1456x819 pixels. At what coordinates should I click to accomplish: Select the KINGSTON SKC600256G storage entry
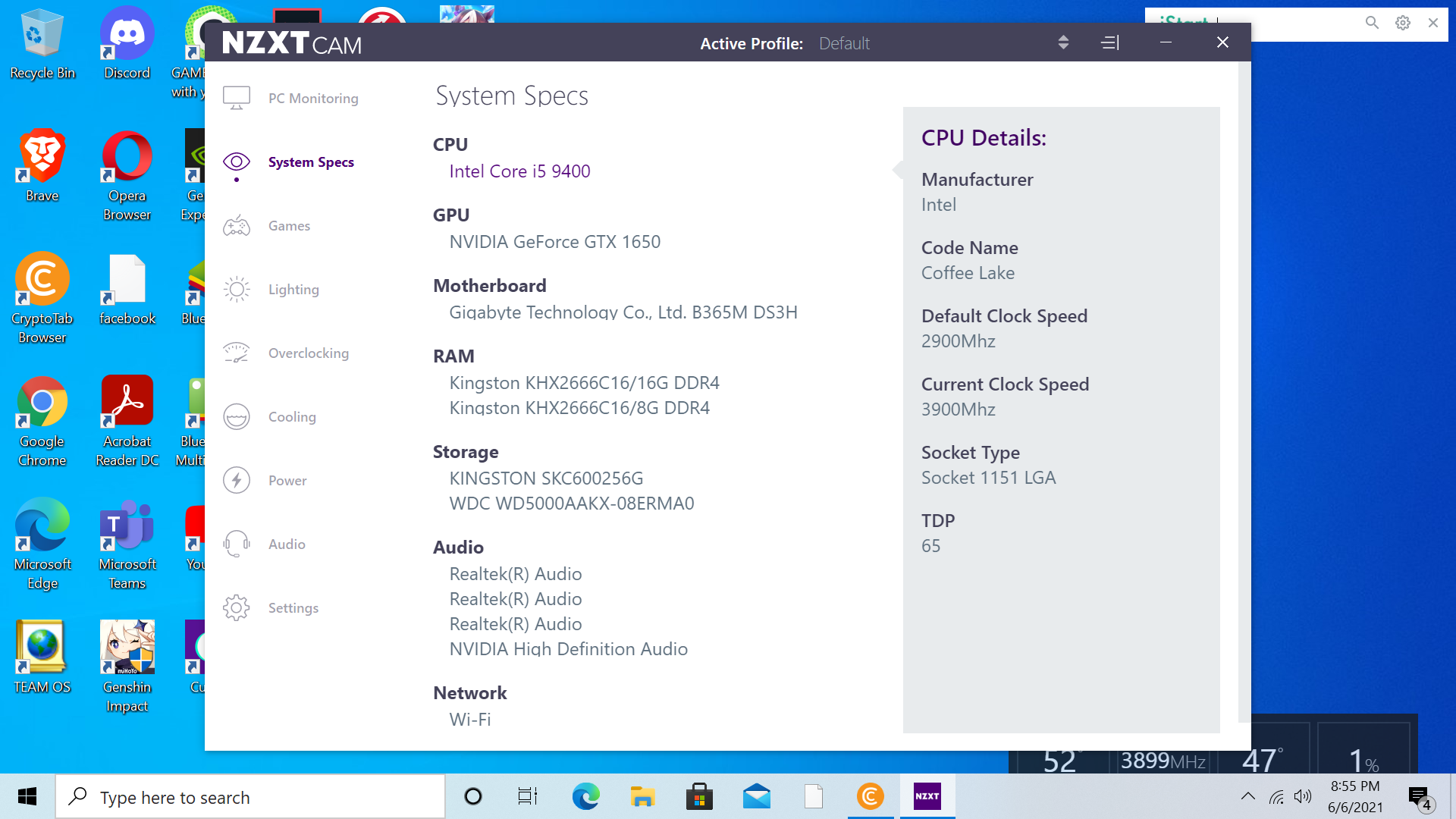coord(546,478)
